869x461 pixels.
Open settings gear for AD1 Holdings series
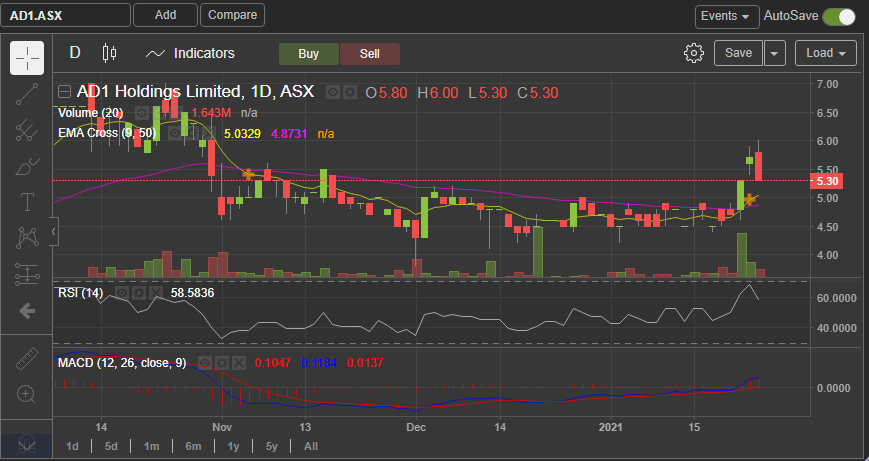point(350,93)
